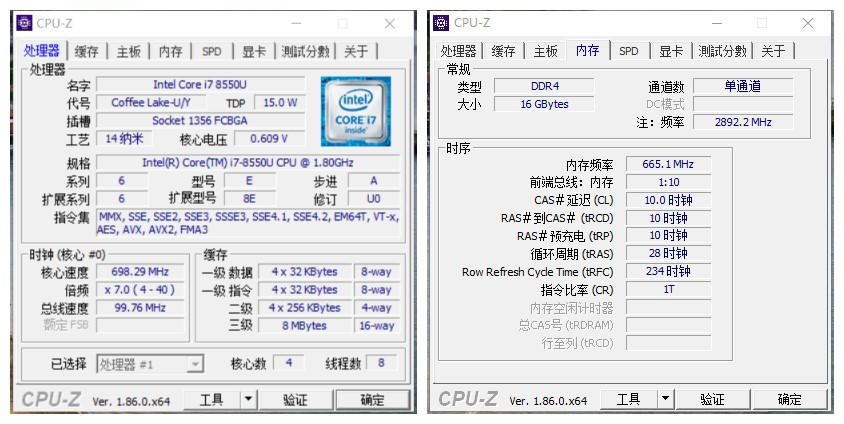Click CAS latency value 10.0 时钟

click(x=668, y=200)
